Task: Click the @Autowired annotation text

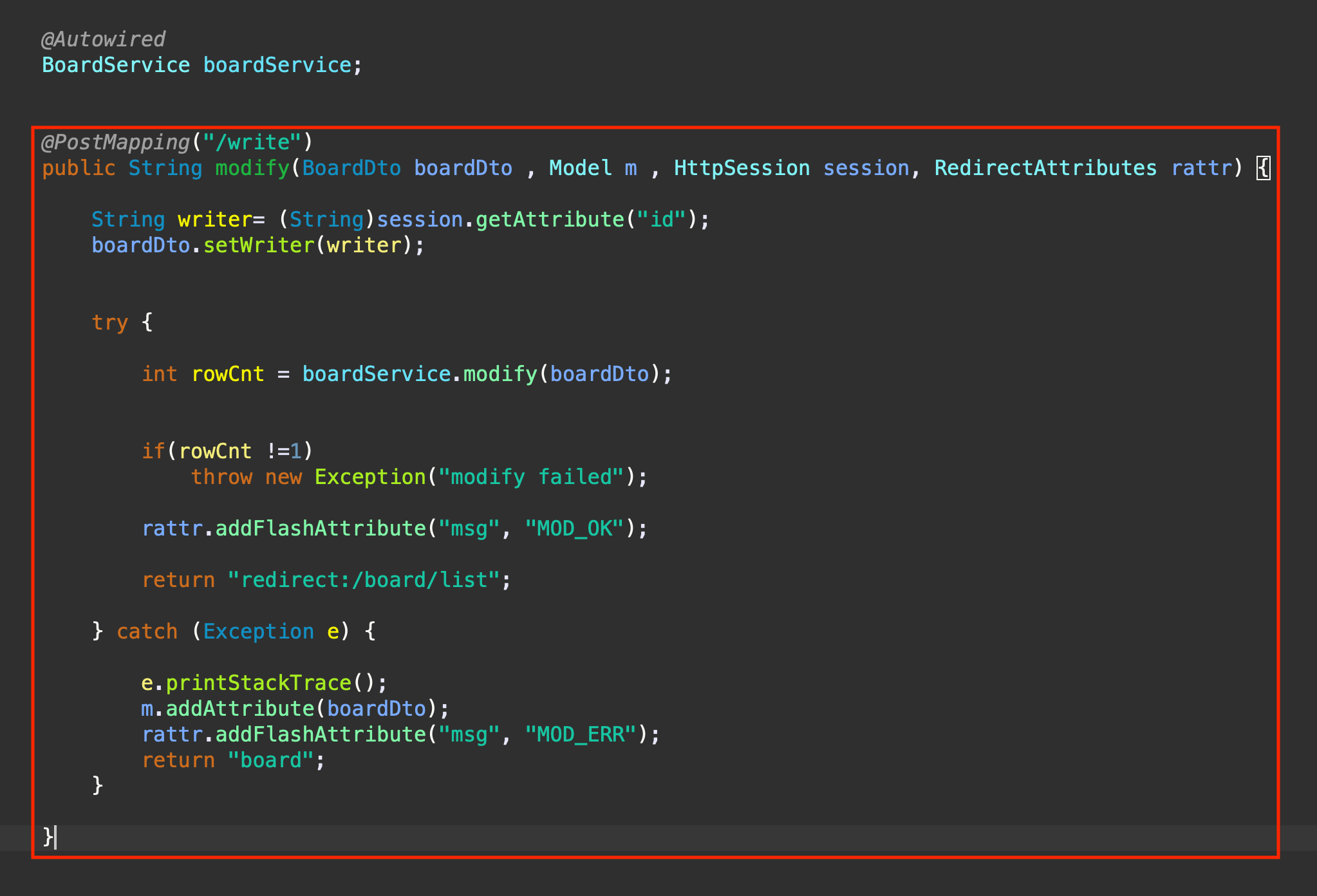Action: [103, 39]
